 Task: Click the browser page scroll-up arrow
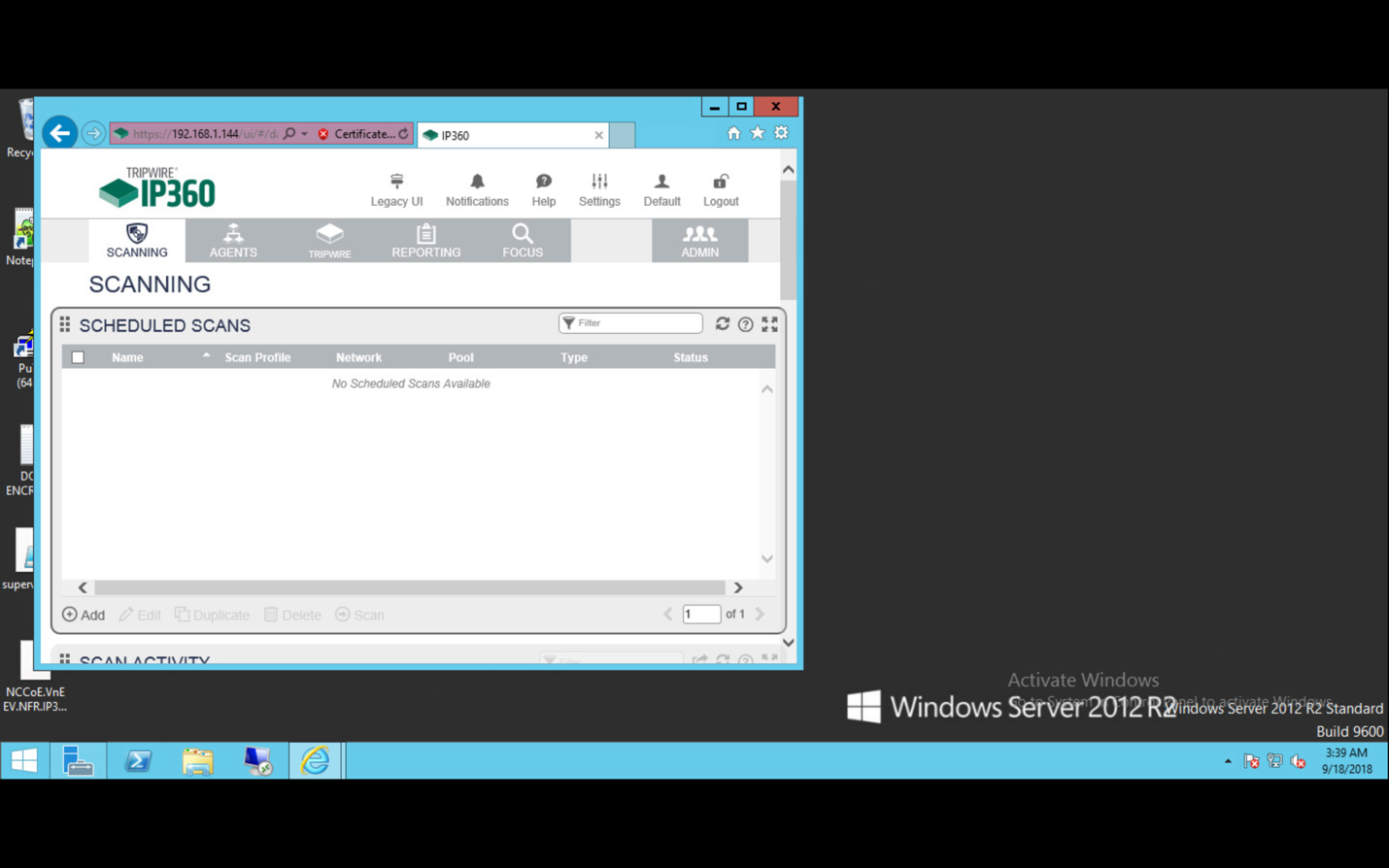(789, 169)
